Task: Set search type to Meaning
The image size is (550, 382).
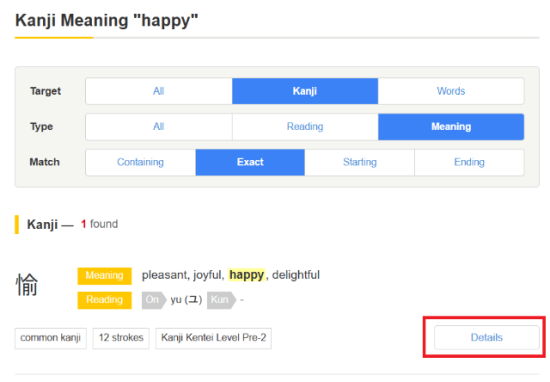Action: (x=451, y=127)
